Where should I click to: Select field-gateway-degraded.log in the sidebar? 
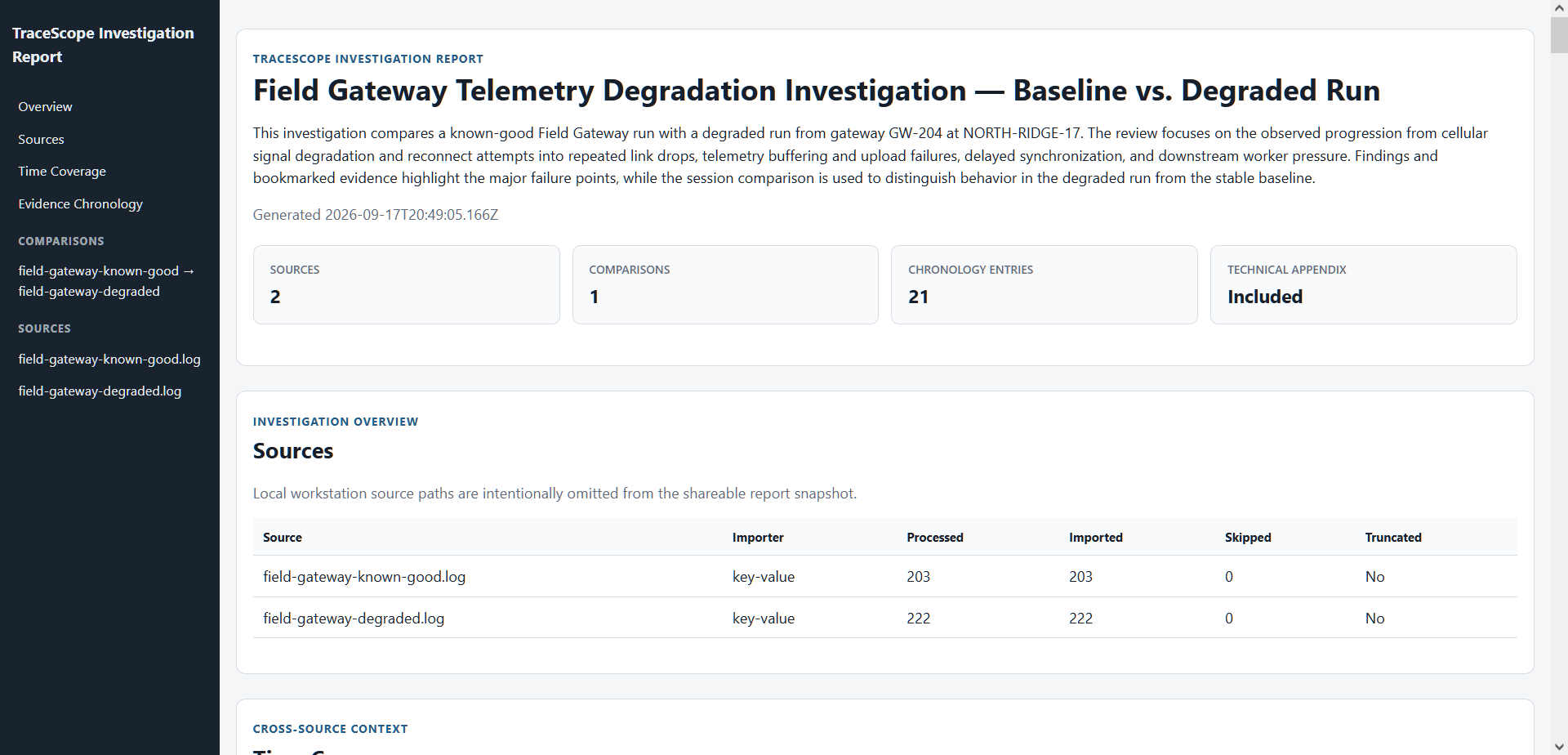[100, 391]
